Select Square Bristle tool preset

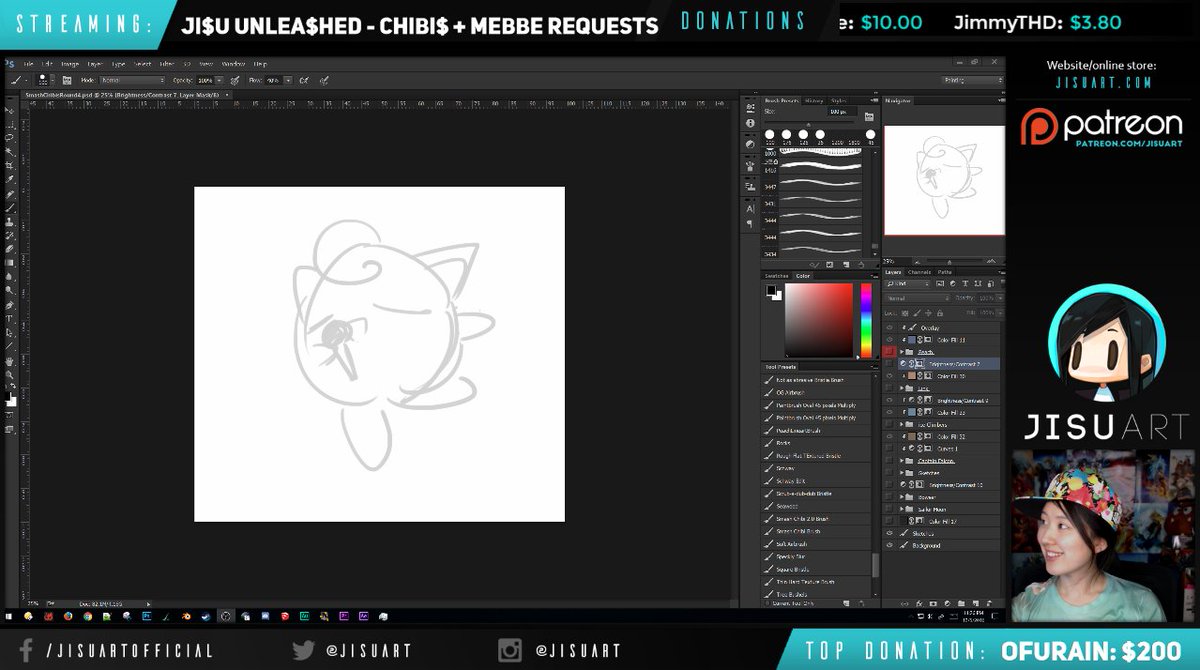[818, 570]
